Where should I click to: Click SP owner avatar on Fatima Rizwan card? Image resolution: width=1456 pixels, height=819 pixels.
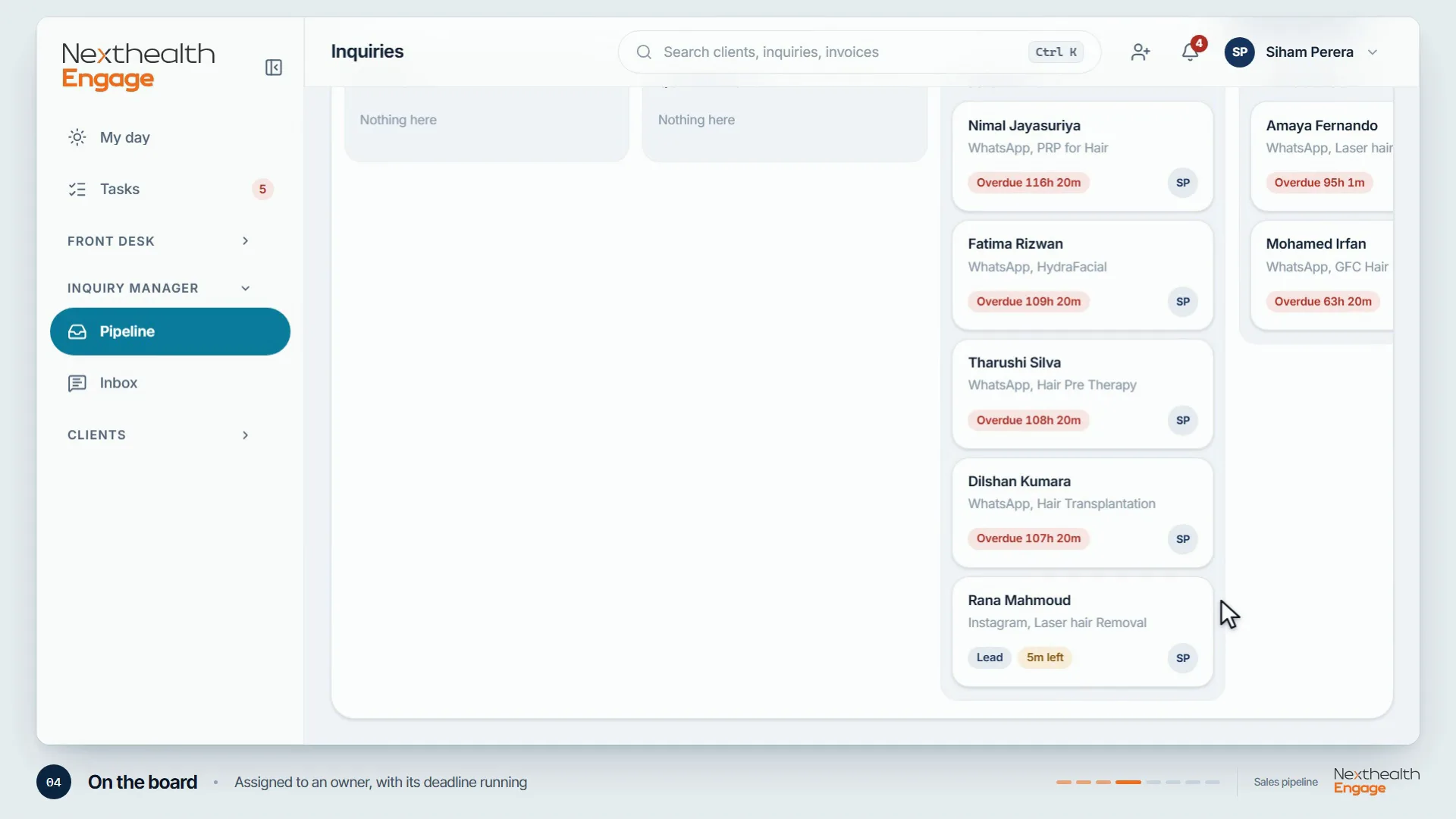(1183, 302)
